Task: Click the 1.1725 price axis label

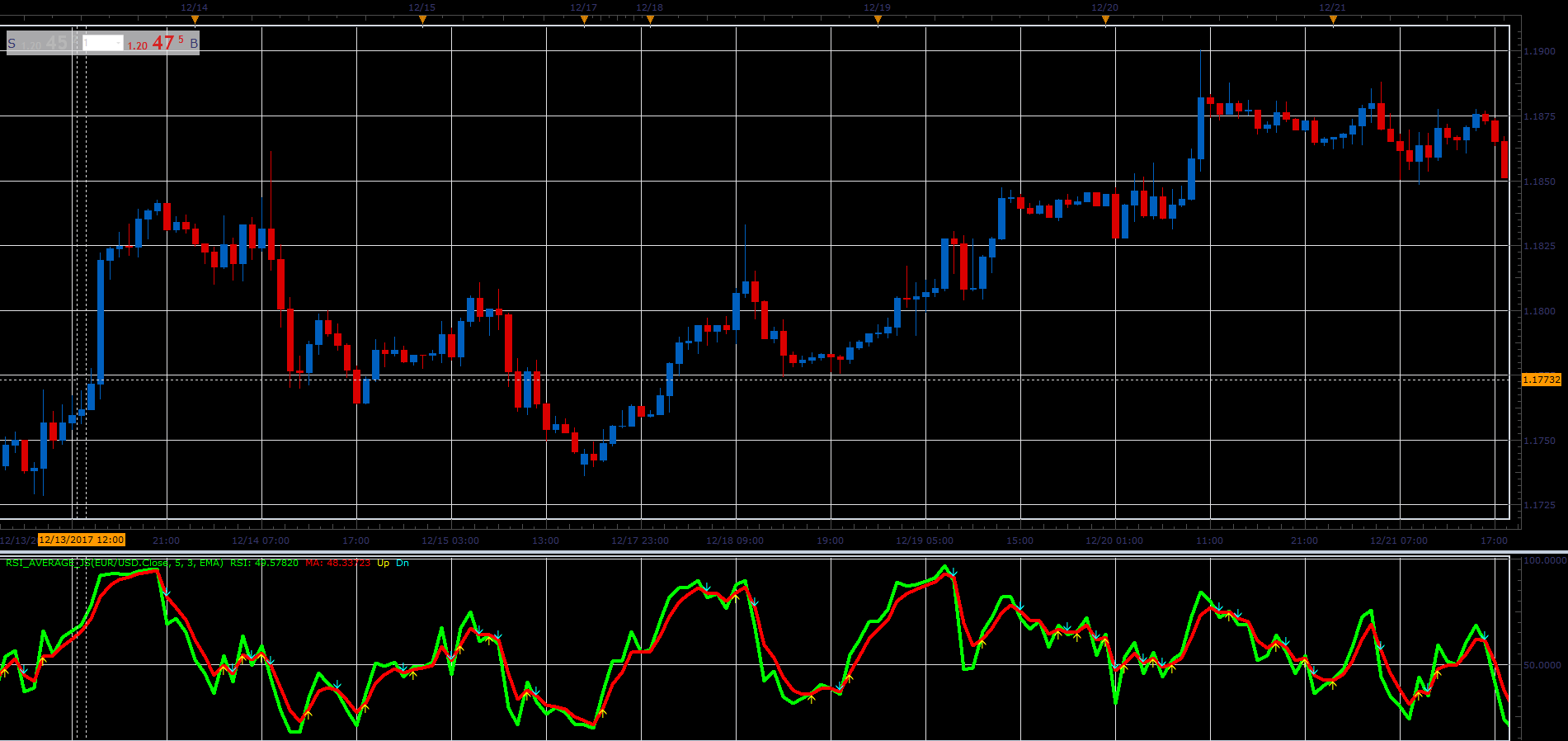Action: tap(1539, 505)
